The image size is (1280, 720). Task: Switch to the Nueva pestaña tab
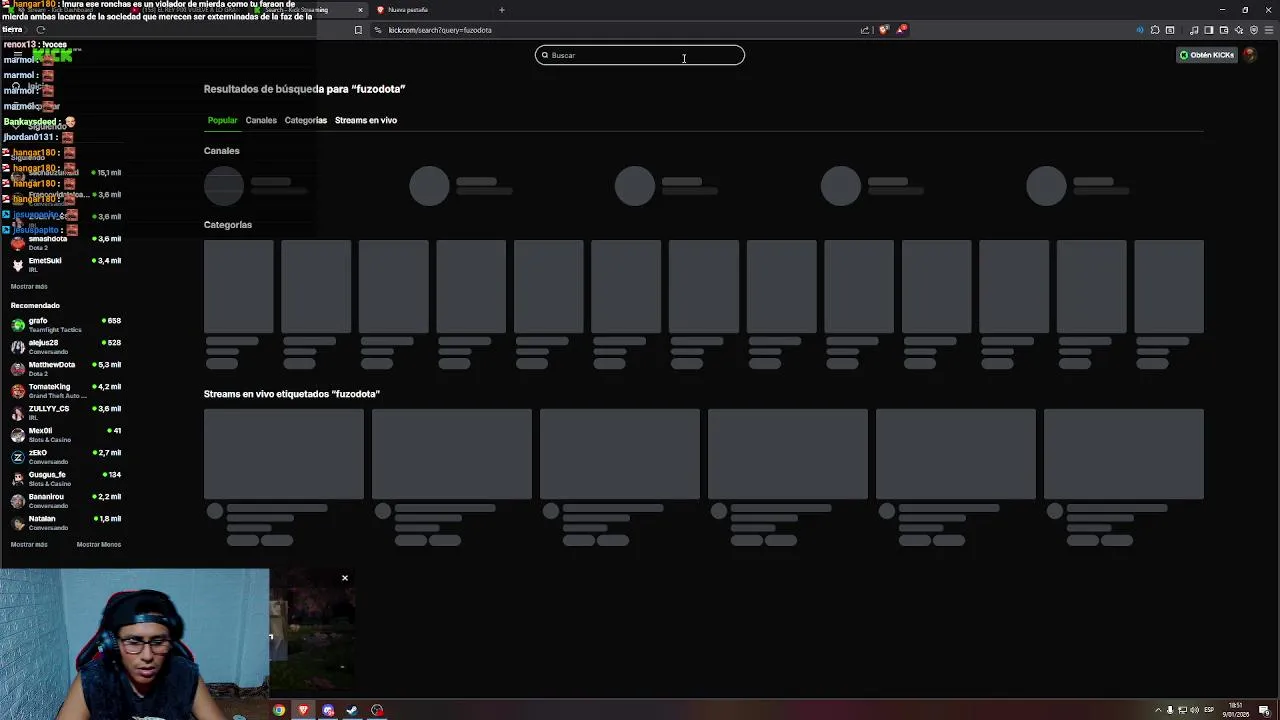click(x=430, y=10)
